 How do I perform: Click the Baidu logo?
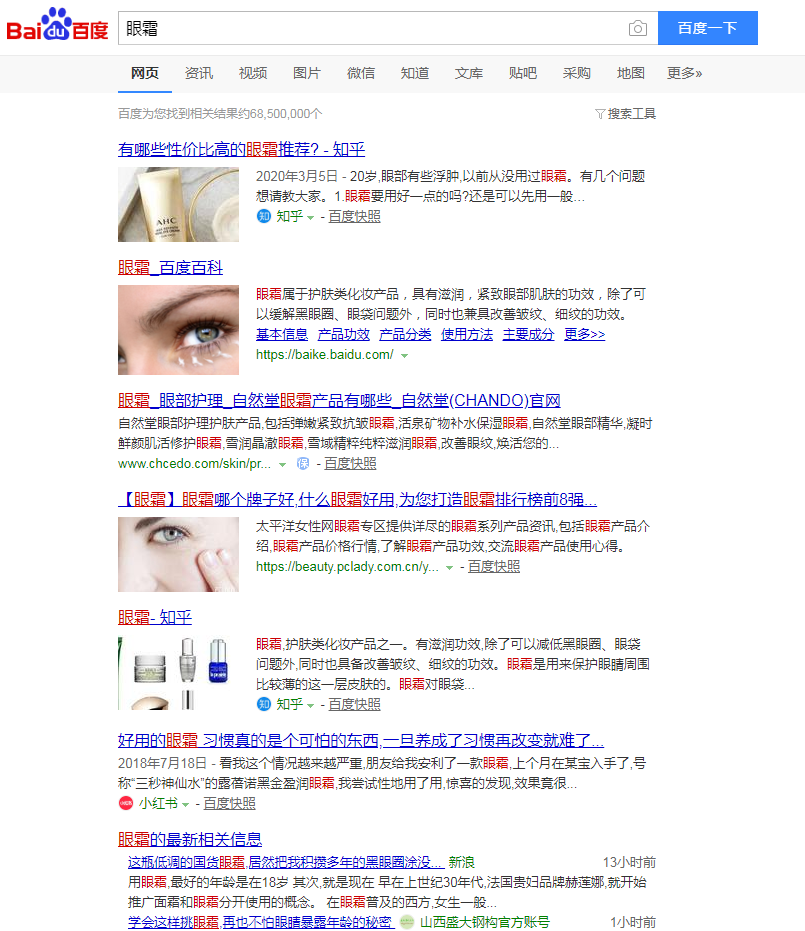(x=57, y=25)
